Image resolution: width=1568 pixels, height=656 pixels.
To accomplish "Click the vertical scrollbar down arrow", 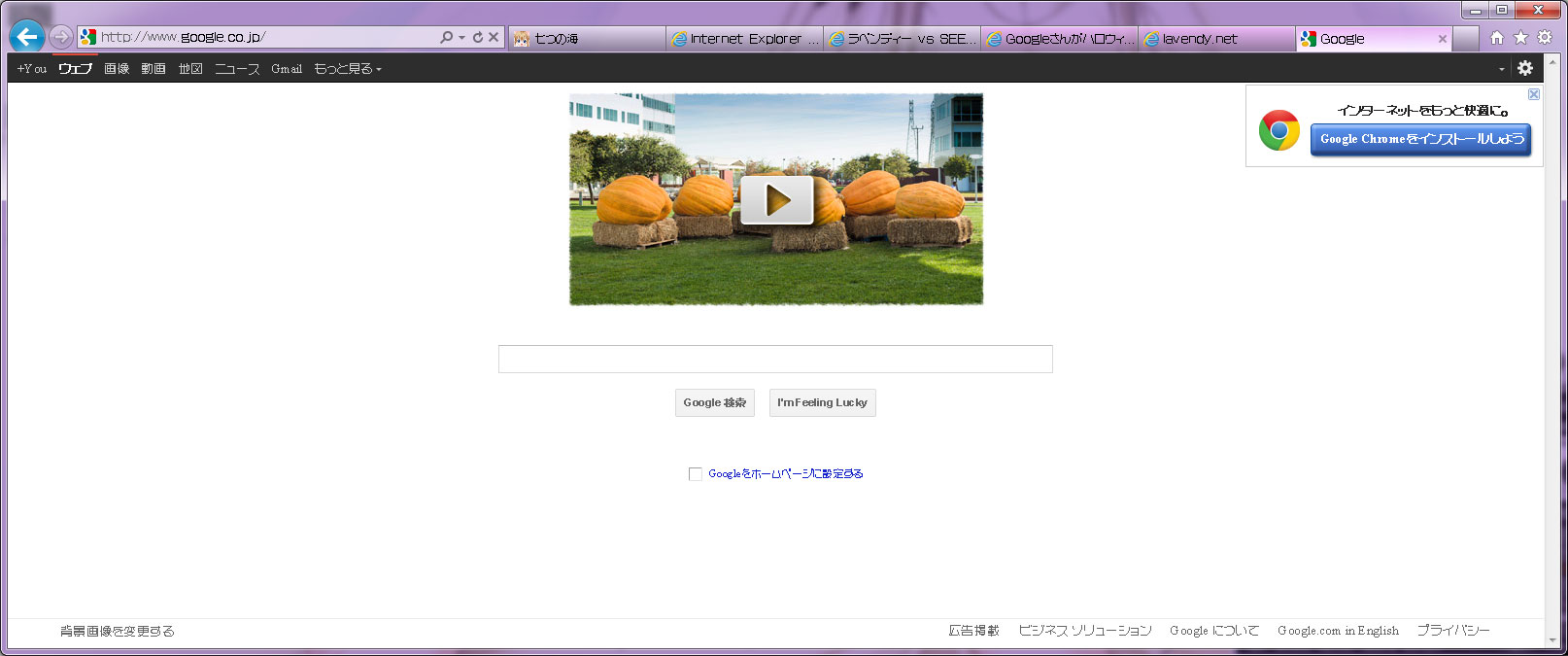I will [x=1551, y=640].
